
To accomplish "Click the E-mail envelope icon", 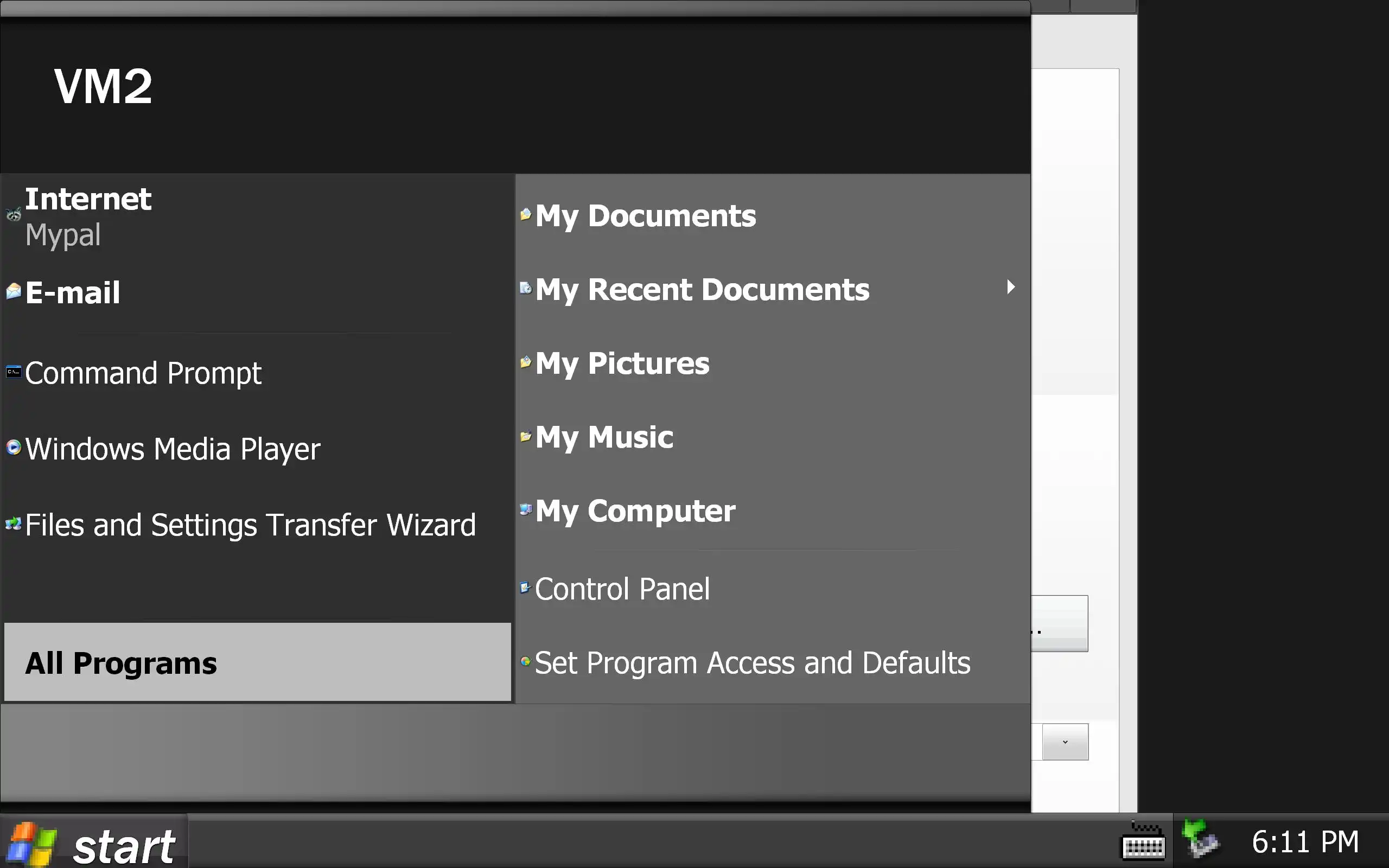I will [x=13, y=292].
